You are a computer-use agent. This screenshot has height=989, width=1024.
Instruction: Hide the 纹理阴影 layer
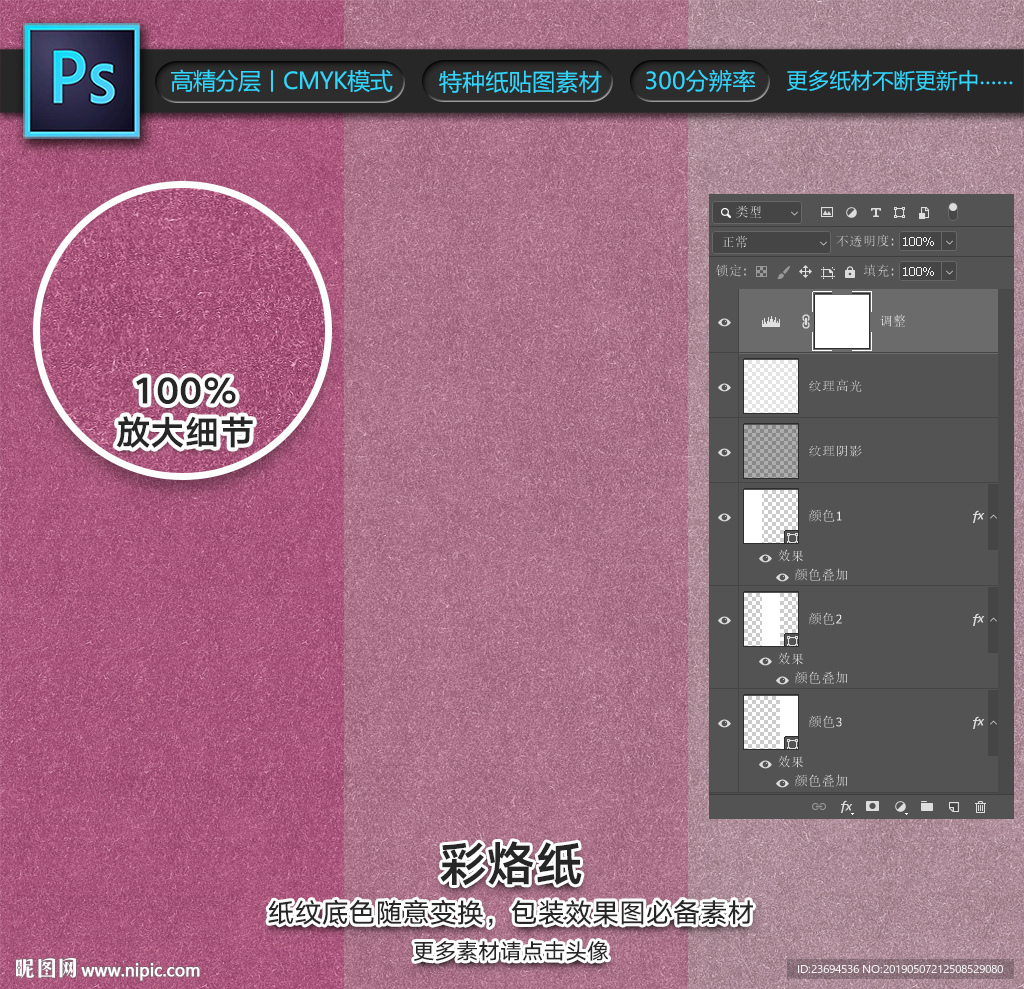coord(724,453)
